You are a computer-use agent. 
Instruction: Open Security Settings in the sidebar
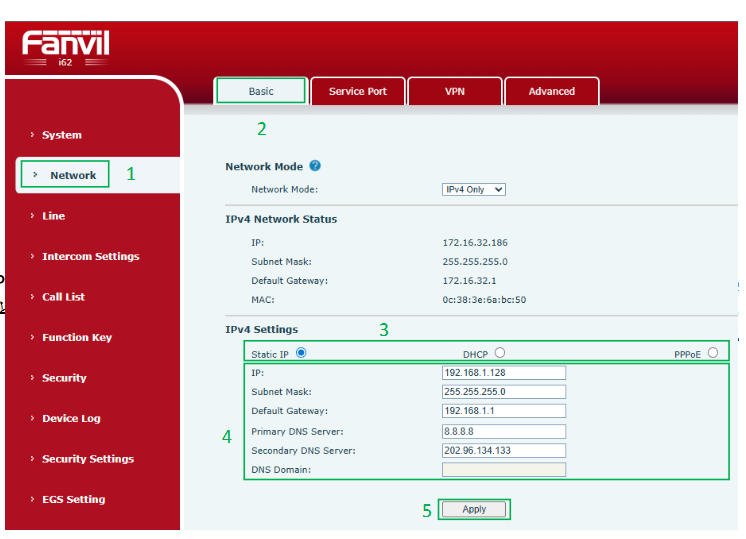pos(88,458)
